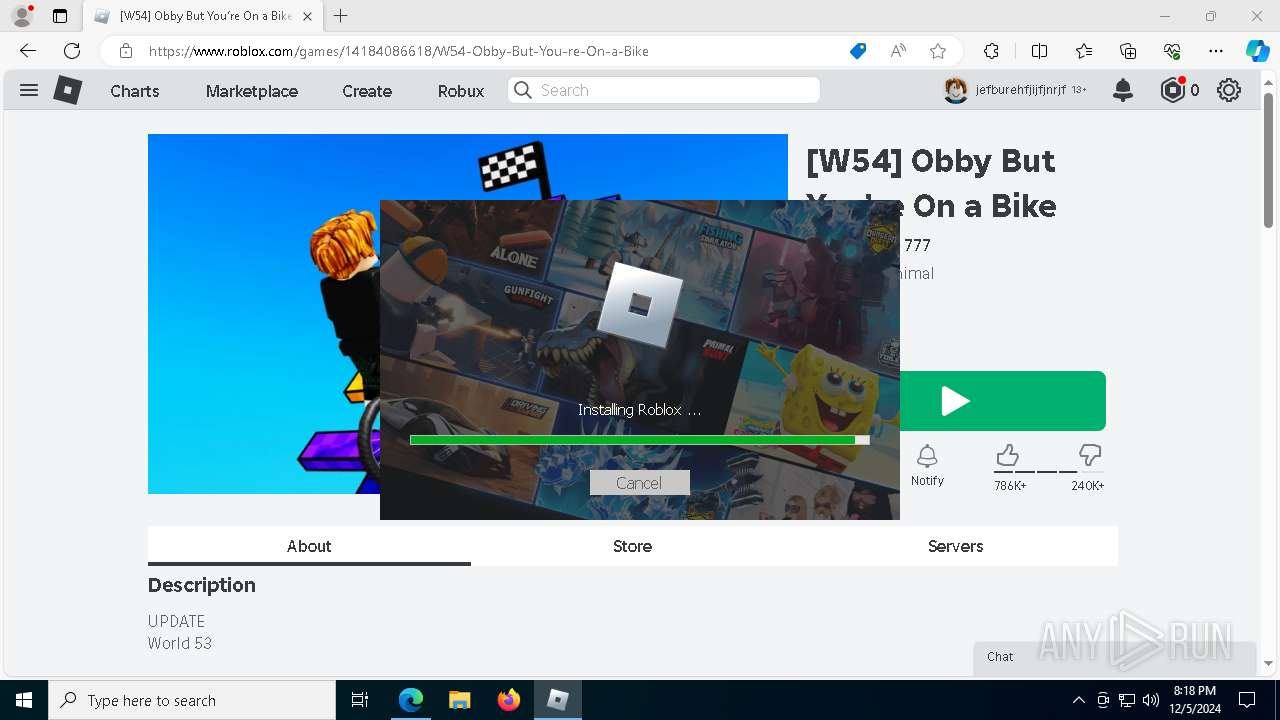
Task: Open browser extensions icon
Action: pos(991,51)
